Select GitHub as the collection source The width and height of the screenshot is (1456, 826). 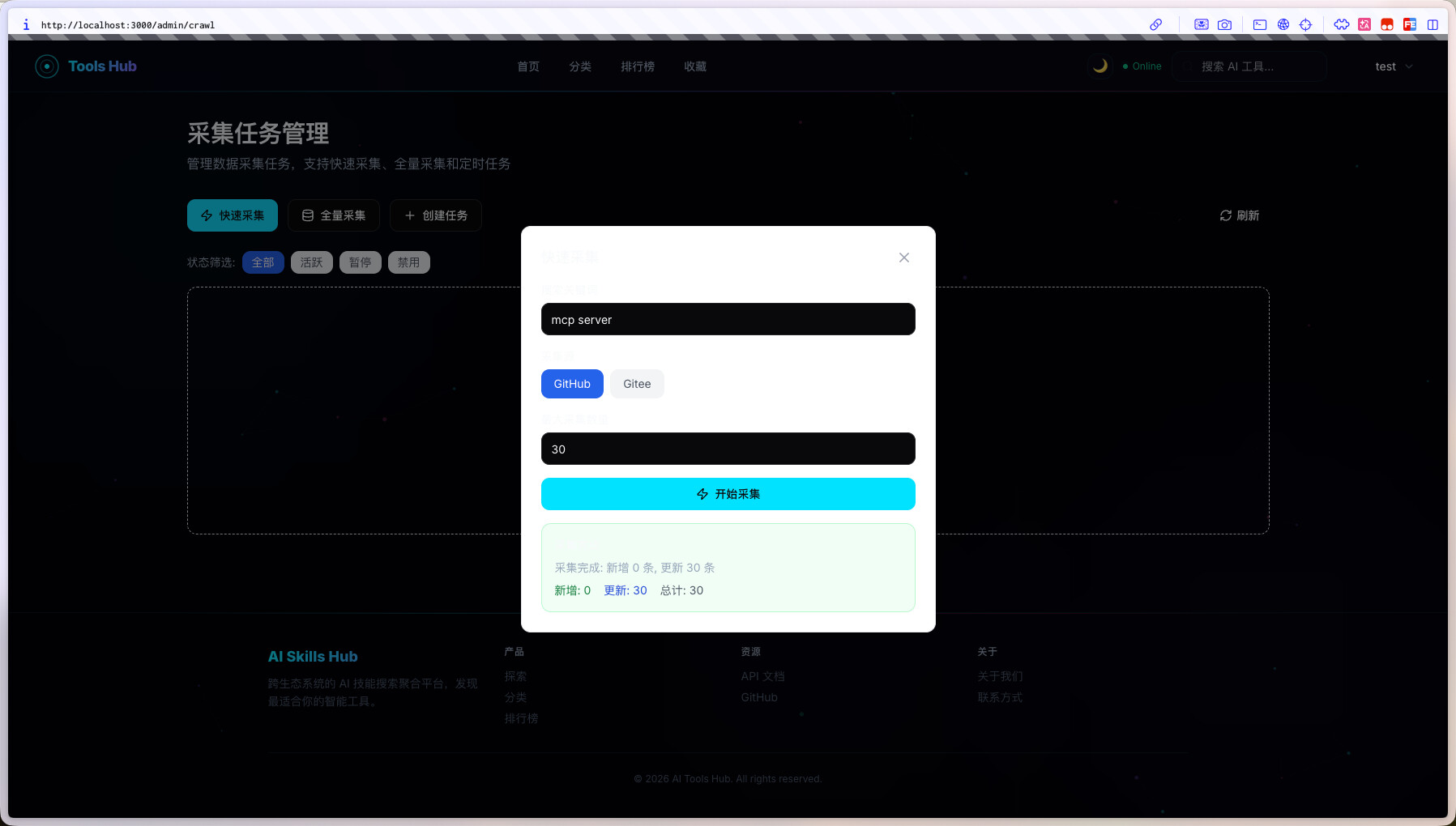click(572, 384)
